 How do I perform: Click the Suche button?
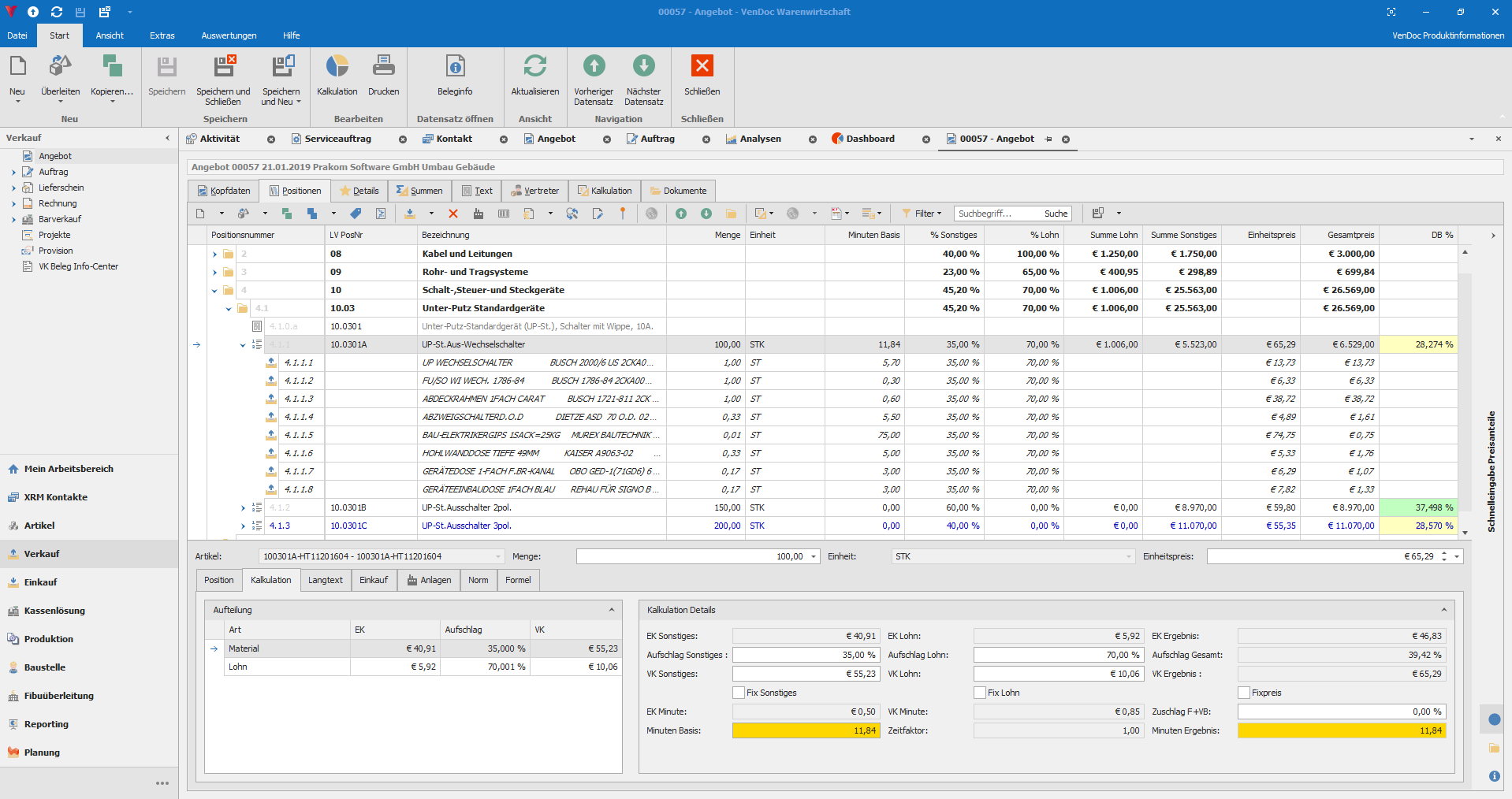click(x=1056, y=214)
